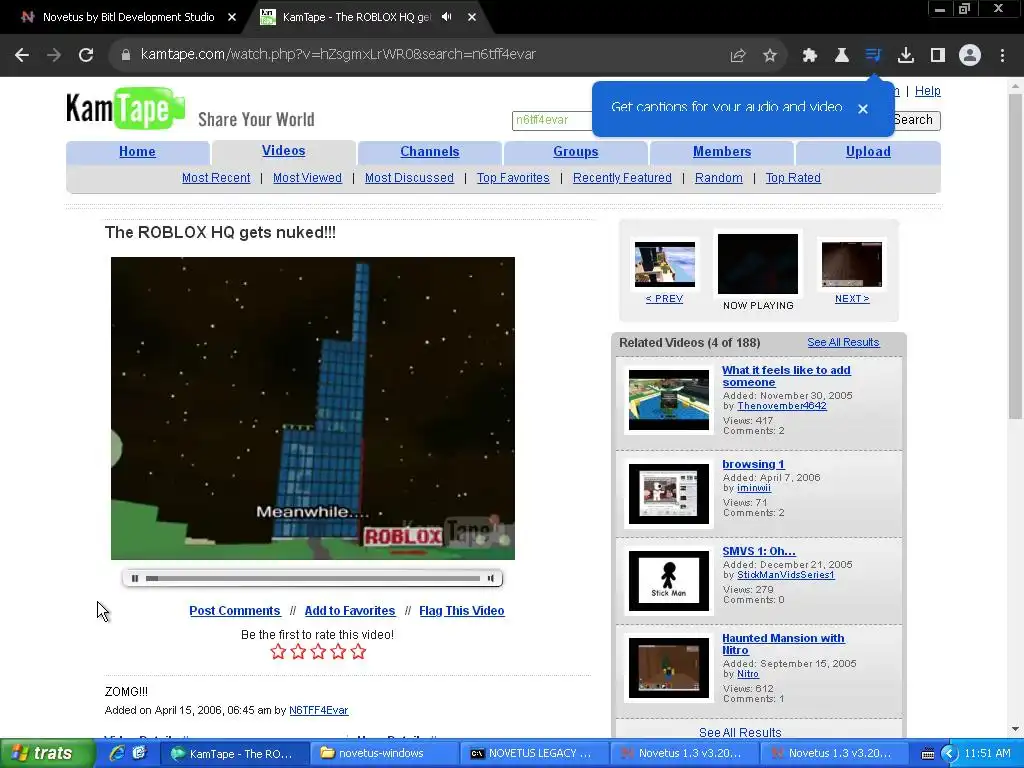Open the Videos navigation tab
Viewport: 1024px width, 768px height.
point(283,151)
